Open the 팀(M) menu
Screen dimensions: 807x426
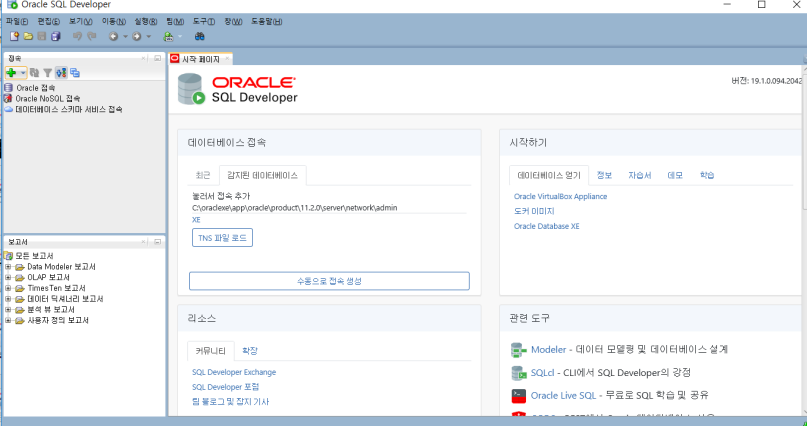pos(175,22)
